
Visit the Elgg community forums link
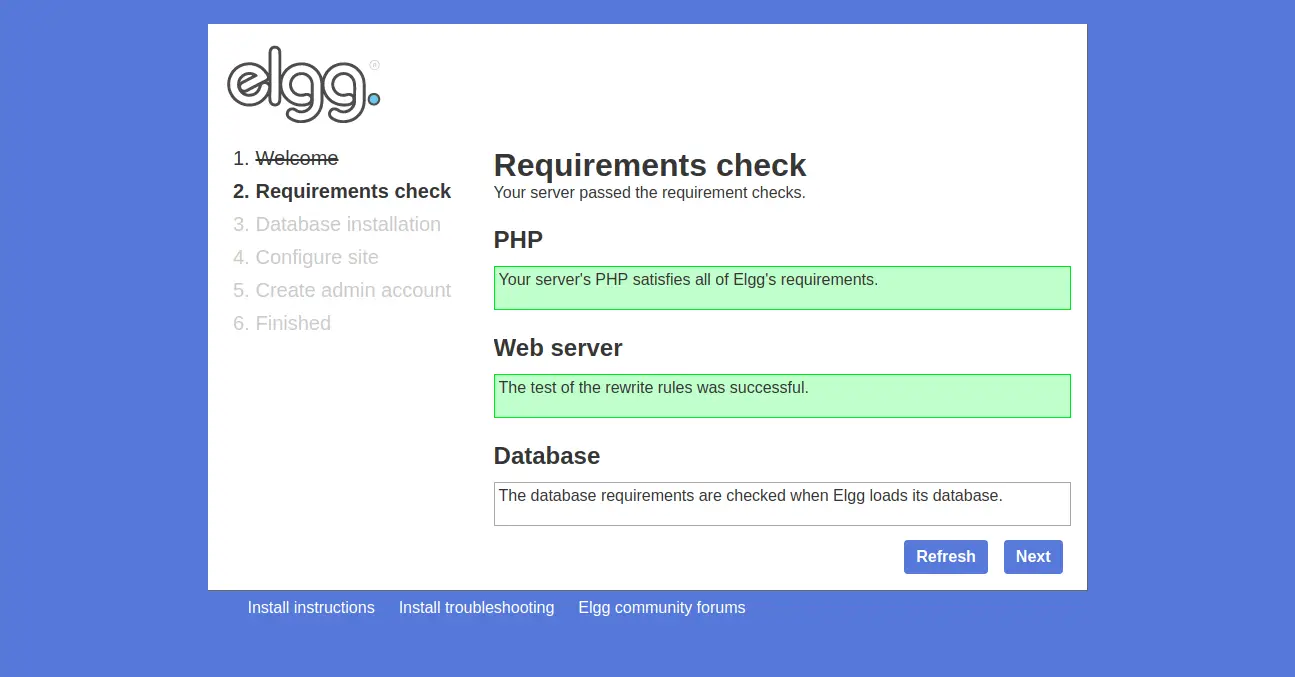pos(662,607)
